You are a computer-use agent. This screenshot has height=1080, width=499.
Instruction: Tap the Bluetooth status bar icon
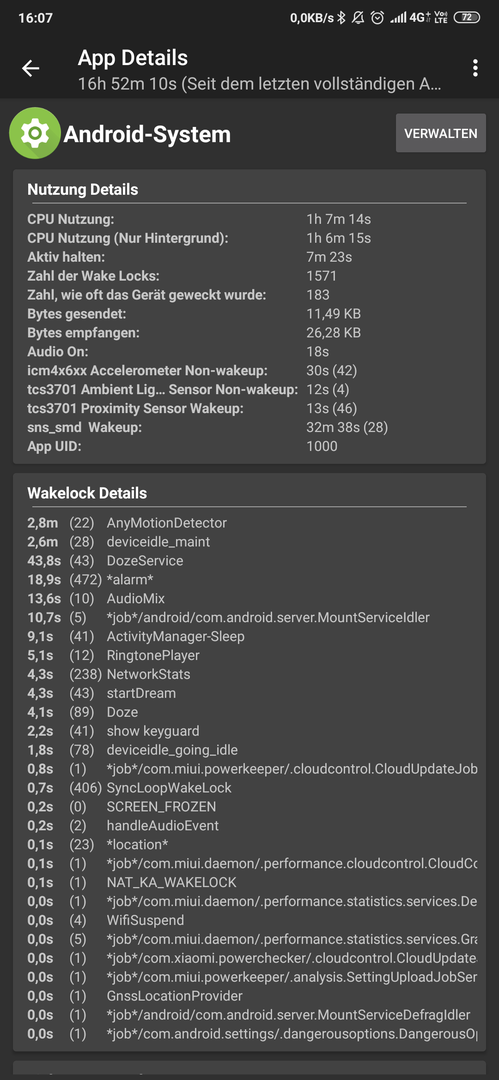pos(340,18)
